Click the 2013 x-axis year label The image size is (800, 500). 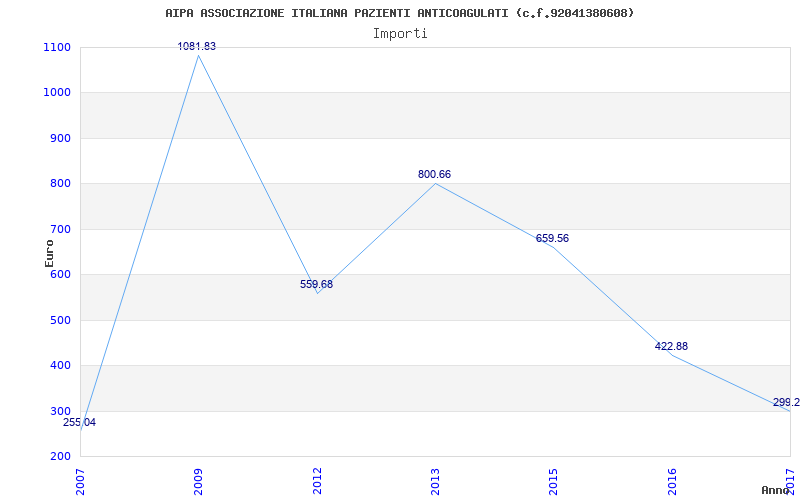tap(435, 481)
